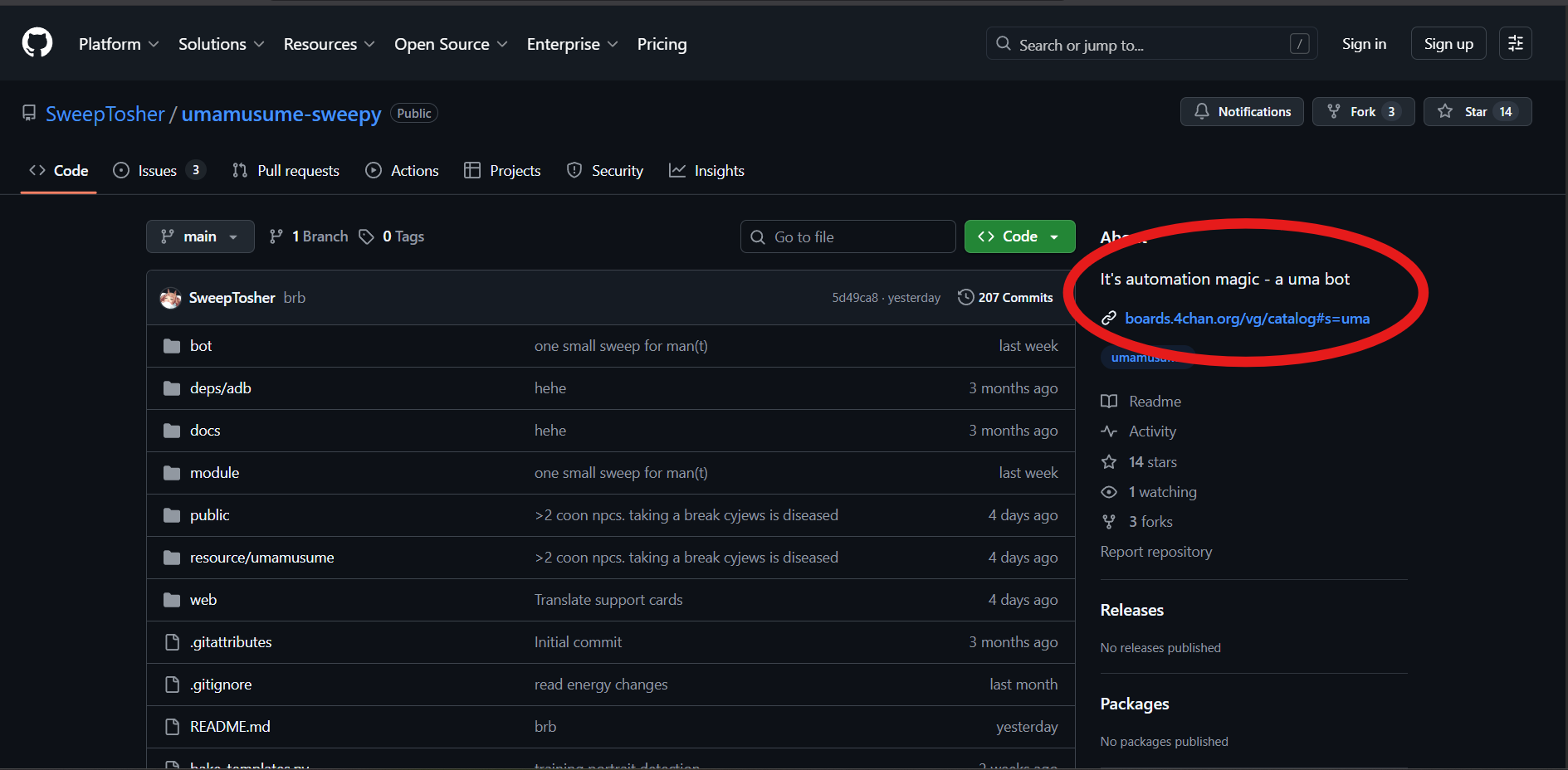Click the SweepTosher avatar in the commit bar
This screenshot has height=770, width=1568.
click(x=171, y=298)
